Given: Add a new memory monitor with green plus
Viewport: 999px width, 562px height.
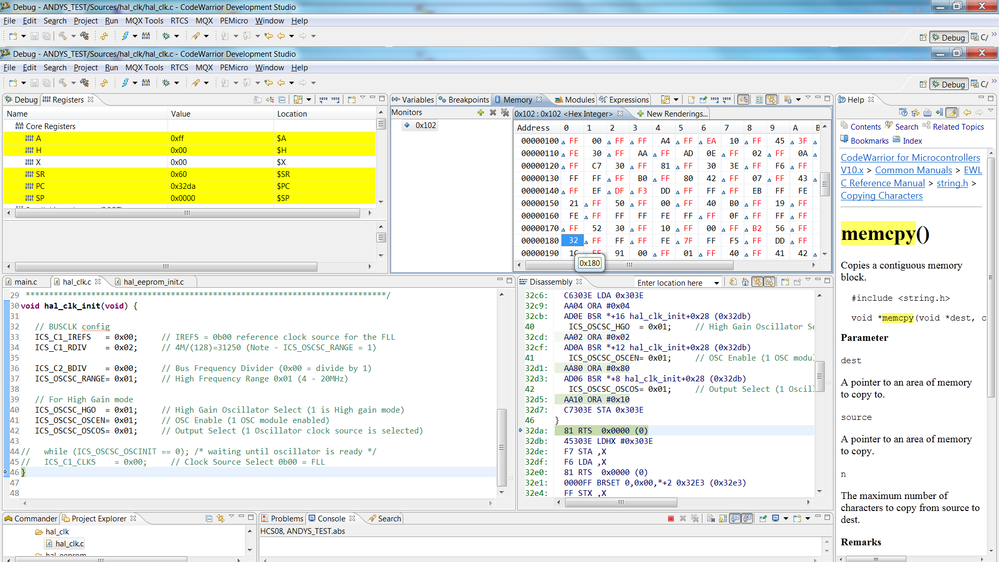Looking at the screenshot, I should point(481,113).
